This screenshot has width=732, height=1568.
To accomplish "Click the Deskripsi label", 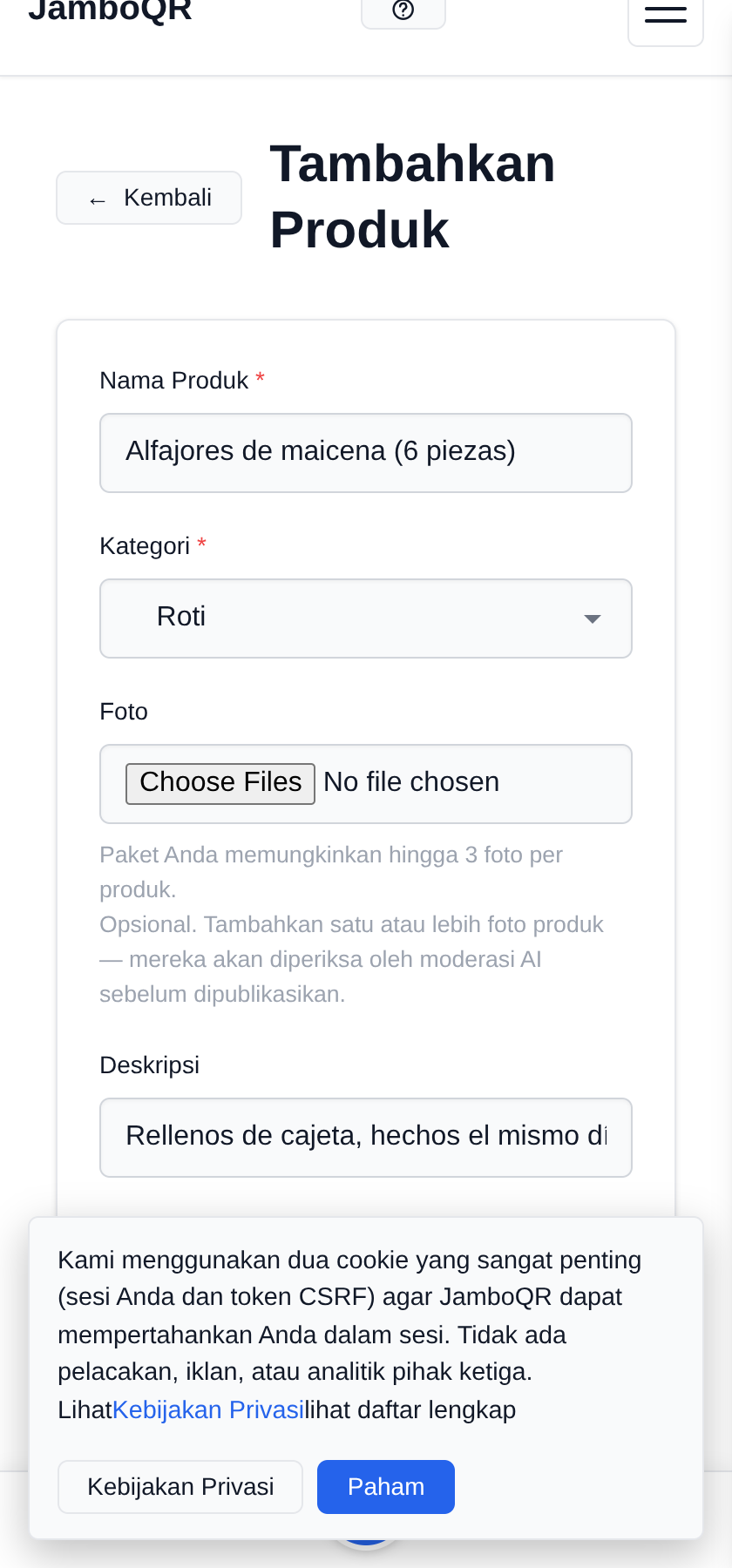I will [150, 1065].
